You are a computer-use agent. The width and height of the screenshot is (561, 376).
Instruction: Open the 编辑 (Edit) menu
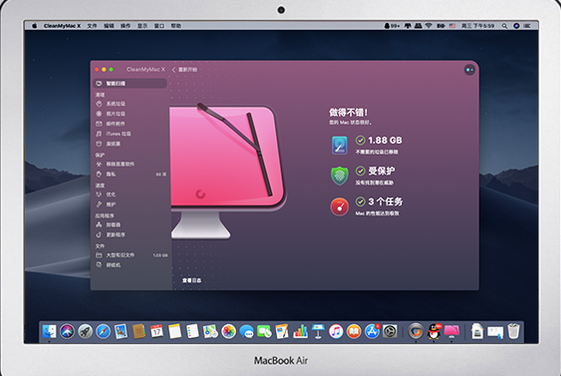(109, 26)
